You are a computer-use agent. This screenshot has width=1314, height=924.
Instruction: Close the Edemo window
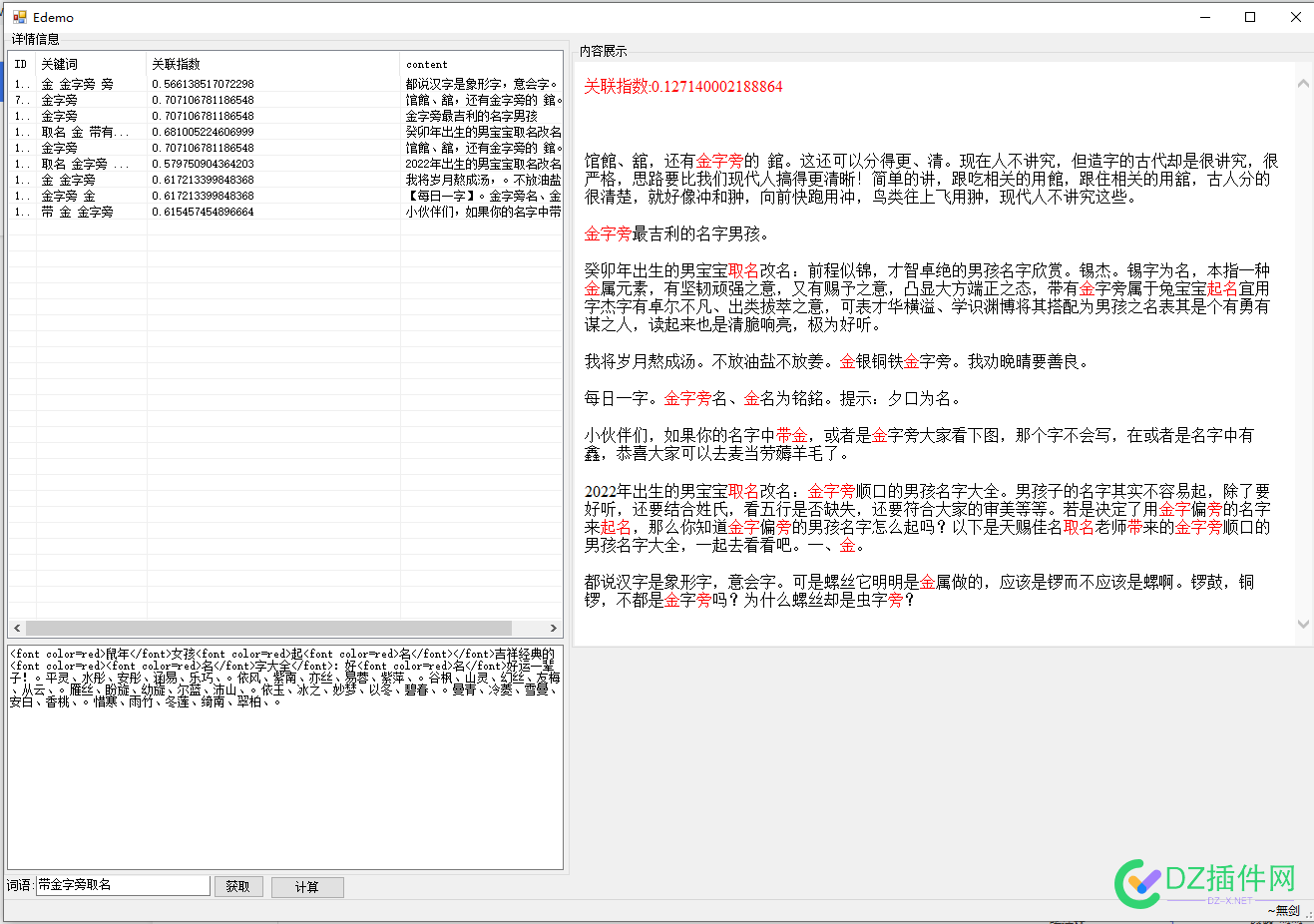[1295, 17]
